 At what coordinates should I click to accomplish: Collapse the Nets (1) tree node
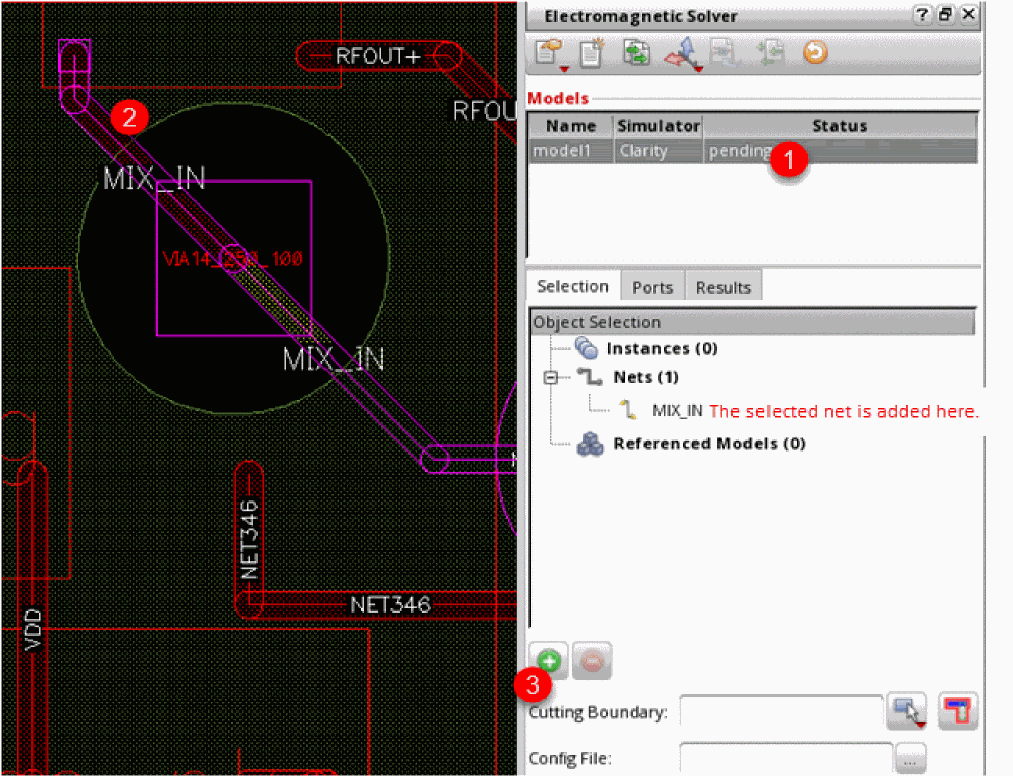point(550,378)
